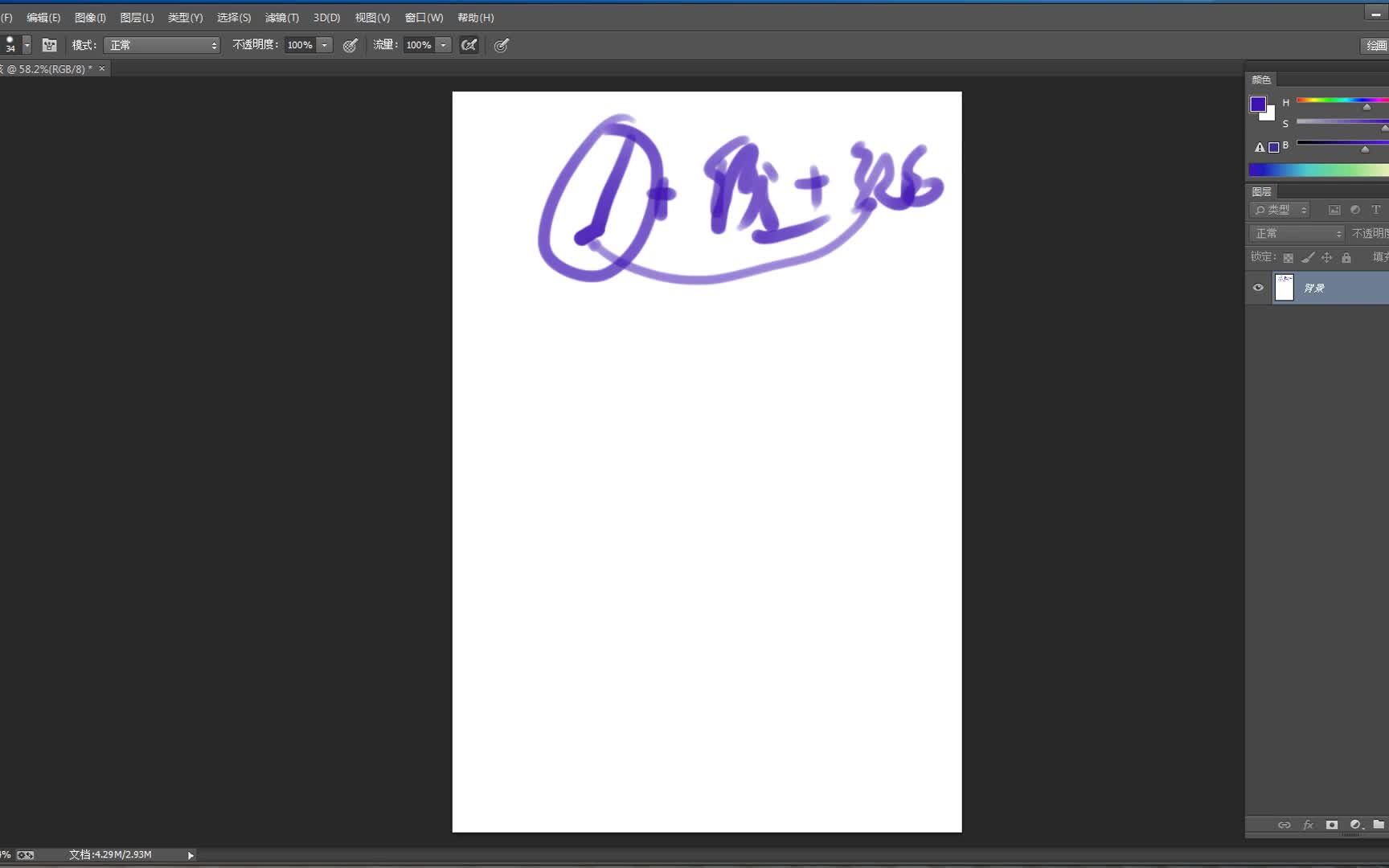Enable airbrush mode in options bar

click(x=468, y=45)
